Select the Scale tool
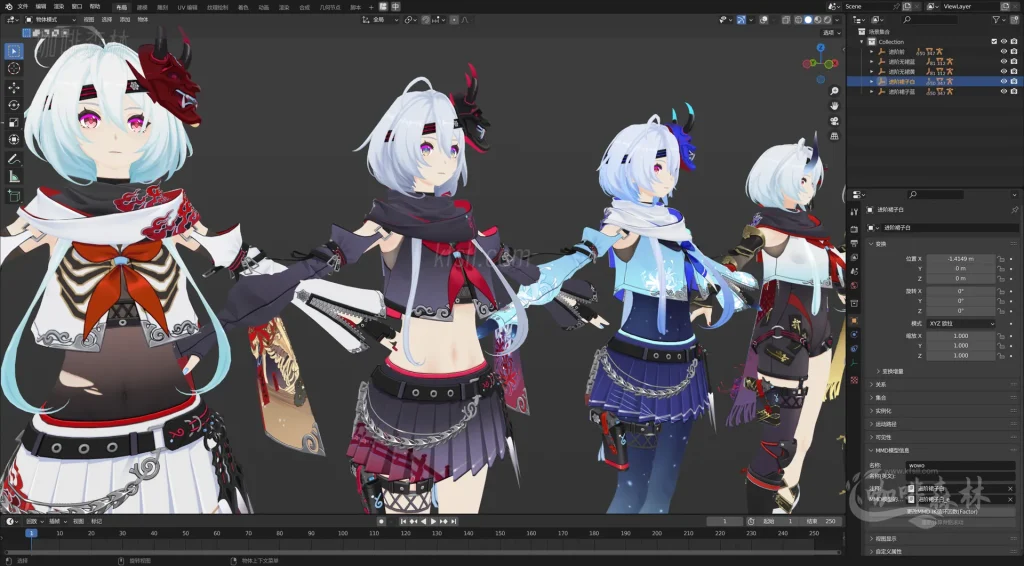This screenshot has height=566, width=1024. point(14,122)
